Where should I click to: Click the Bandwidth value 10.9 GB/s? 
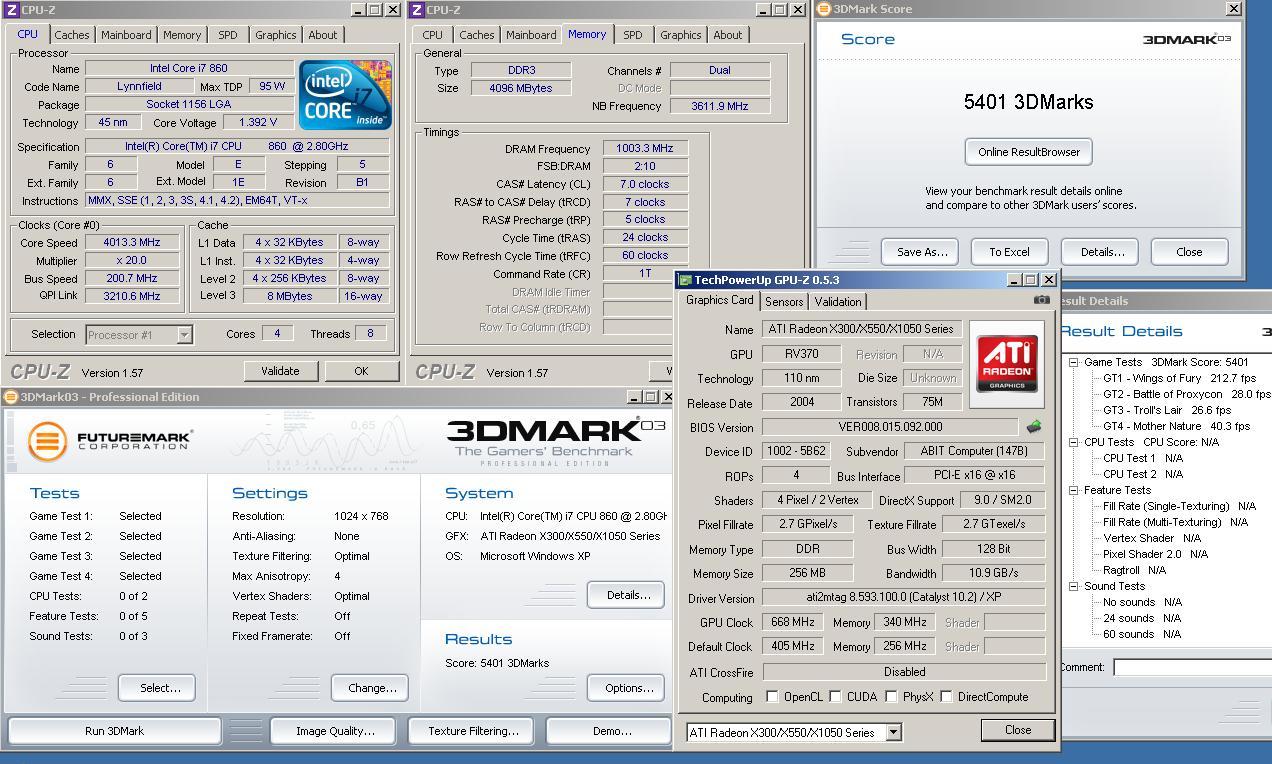point(993,573)
